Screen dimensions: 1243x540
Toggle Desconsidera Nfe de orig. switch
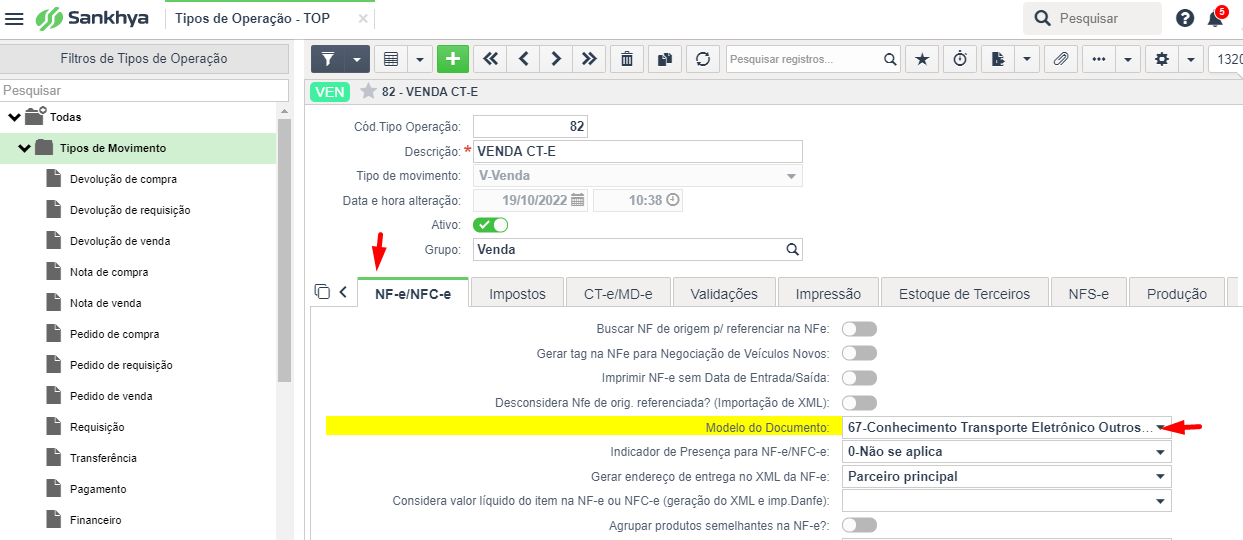[859, 403]
